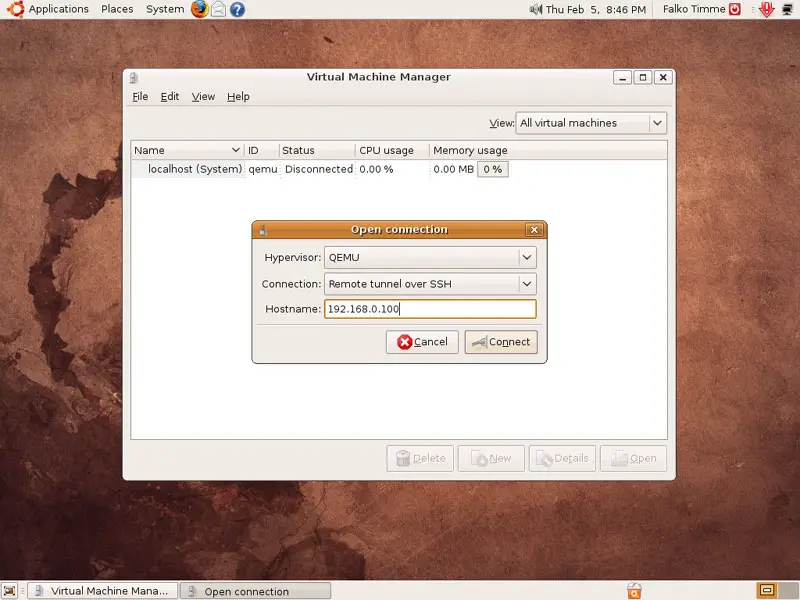Open the Edit menu
The image size is (800, 600).
(170, 96)
